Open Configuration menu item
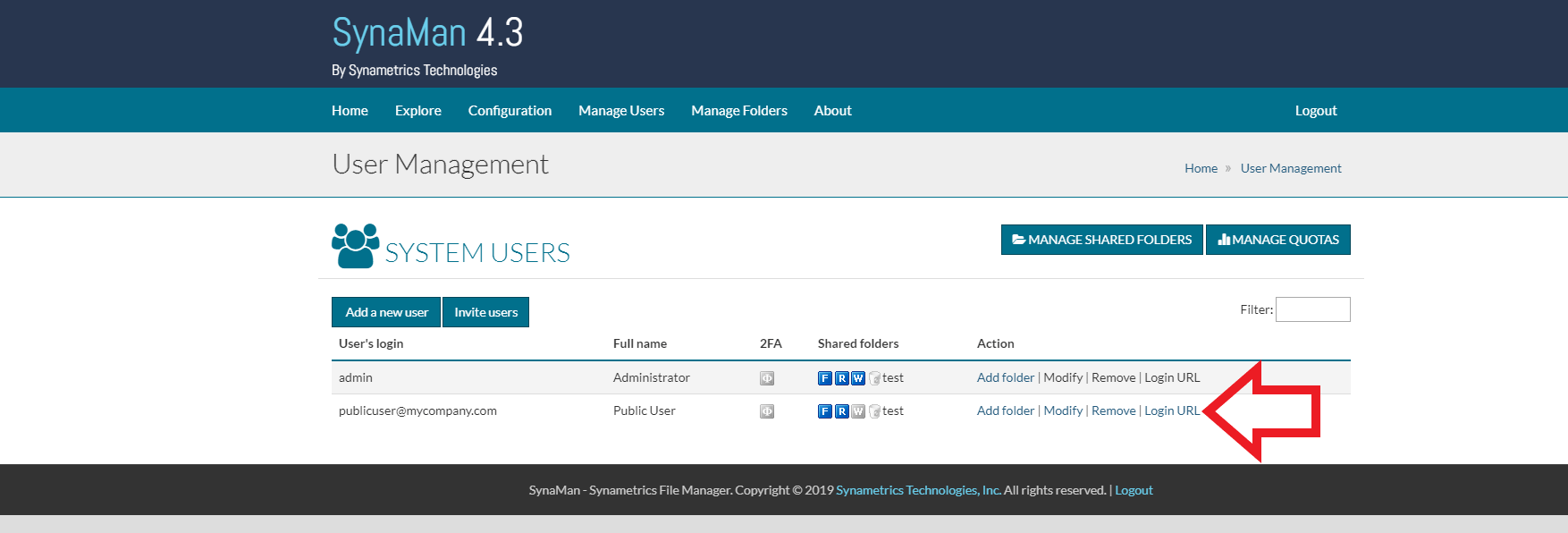 pos(510,111)
